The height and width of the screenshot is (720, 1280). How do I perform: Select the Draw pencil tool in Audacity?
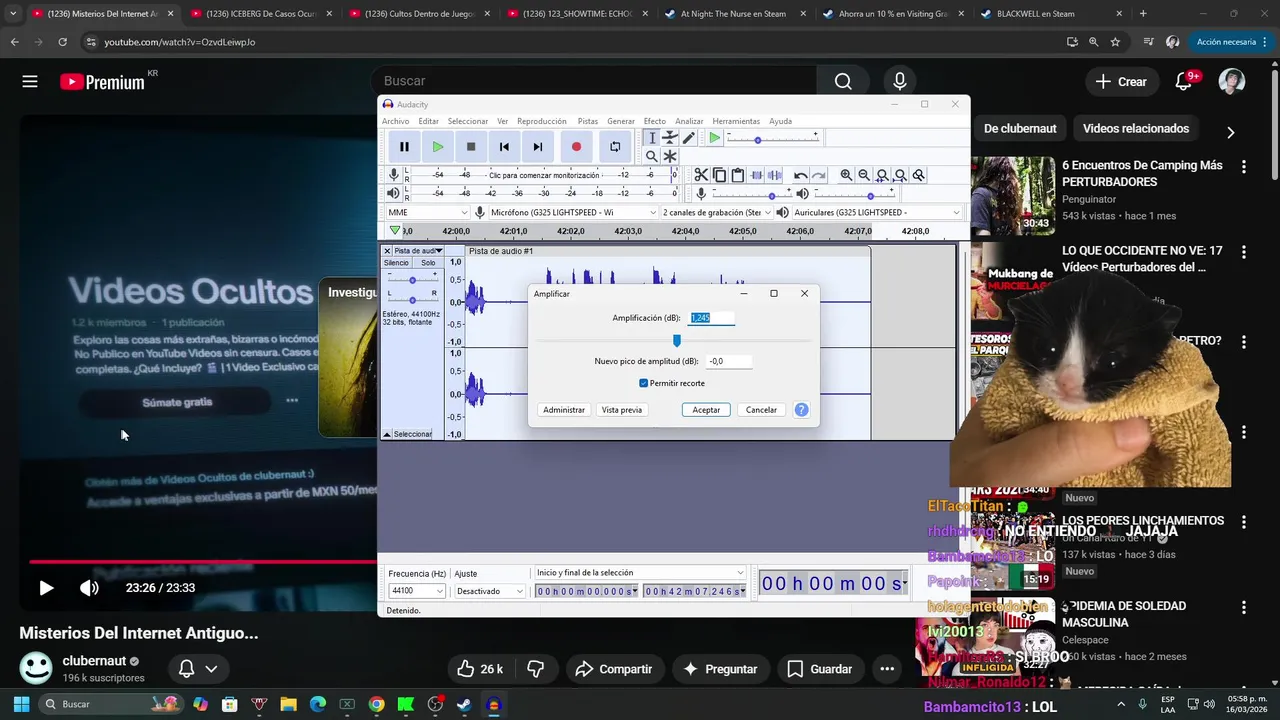tap(689, 138)
